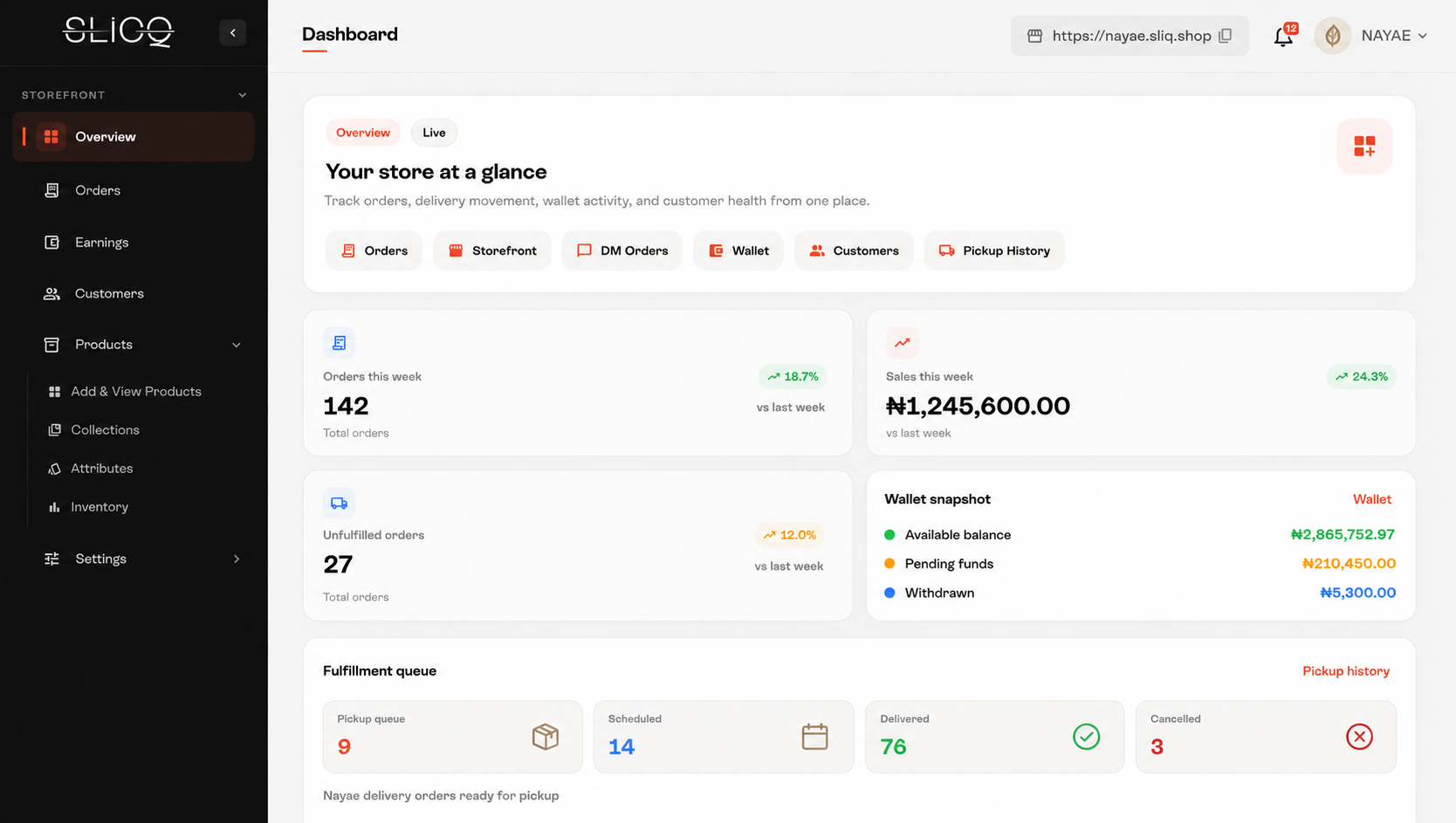
Task: Click the SLICQ logo
Action: click(x=118, y=32)
